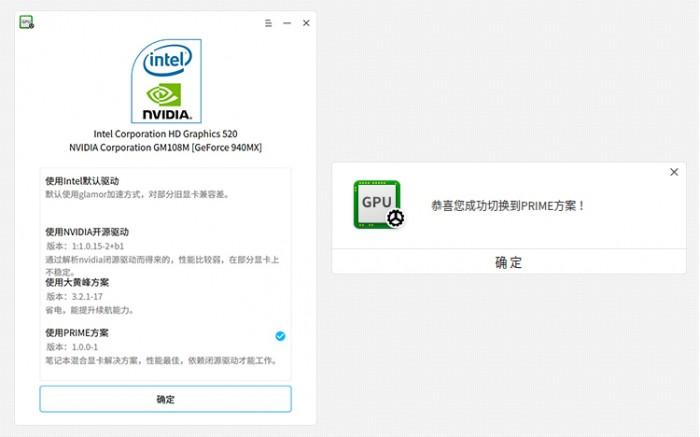This screenshot has height=437, width=700.
Task: Minimize the driver manager window
Action: 287,23
